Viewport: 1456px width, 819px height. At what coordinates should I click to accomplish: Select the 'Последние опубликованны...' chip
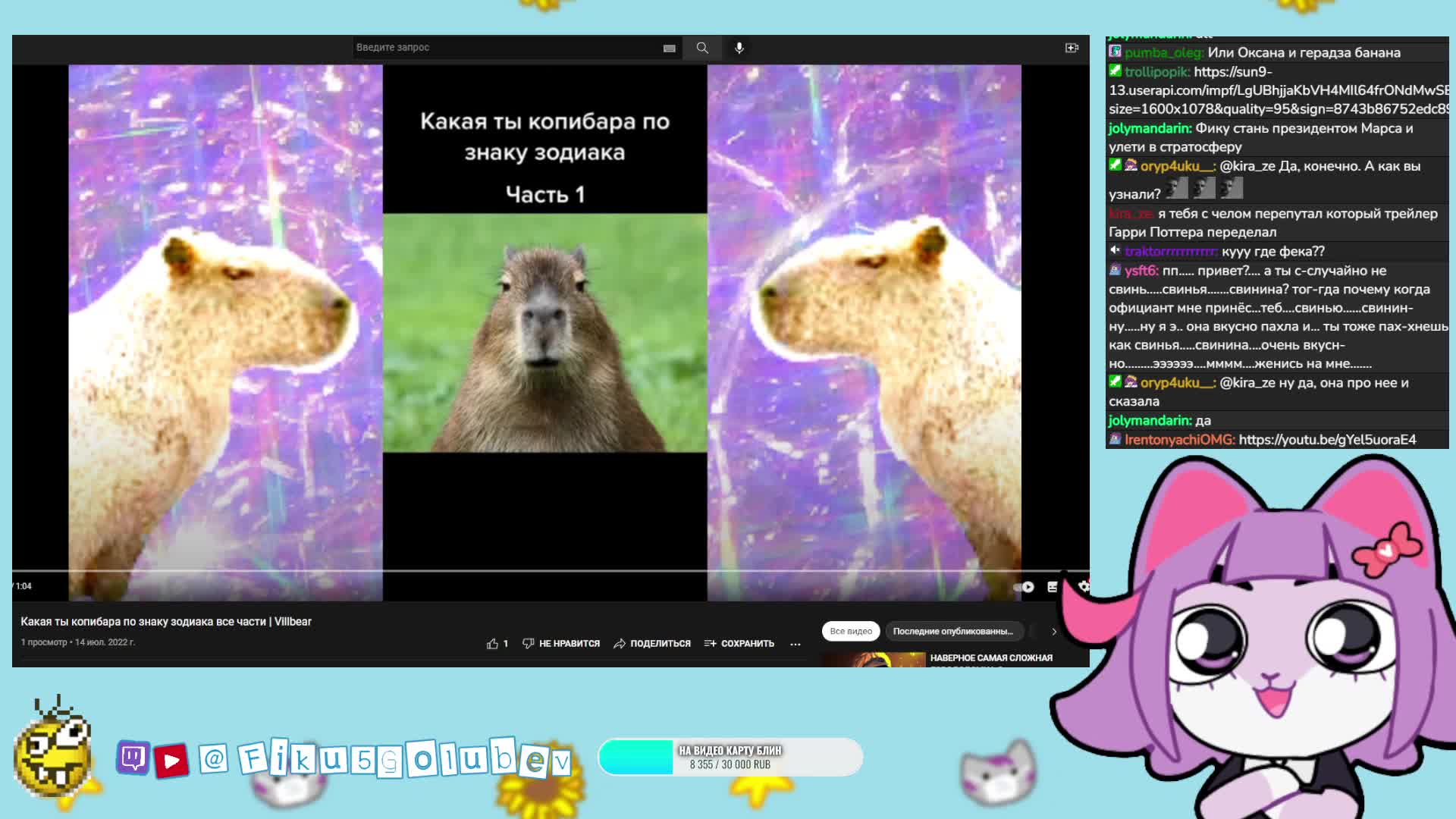point(953,631)
